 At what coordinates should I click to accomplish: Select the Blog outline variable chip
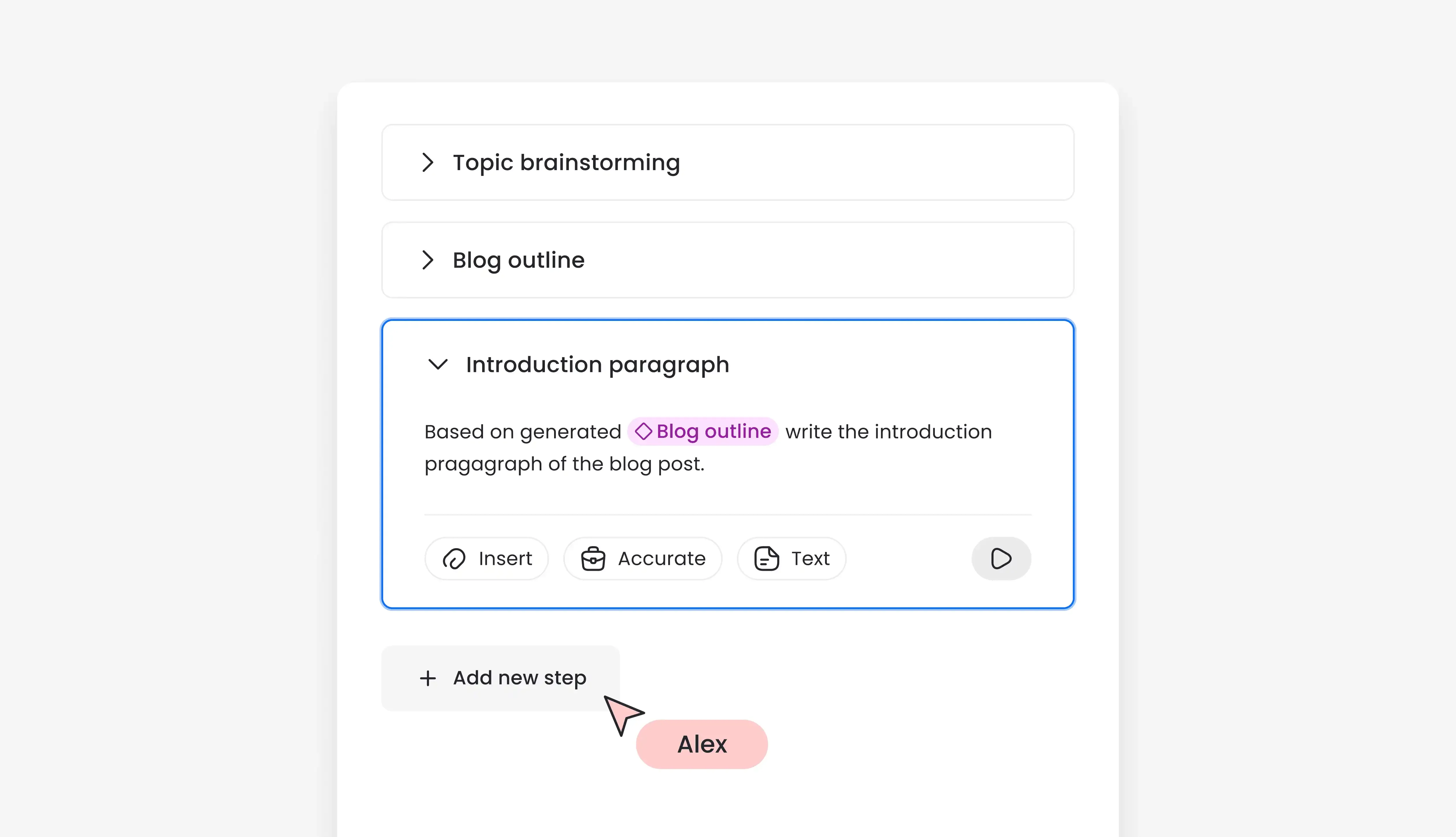[702, 431]
